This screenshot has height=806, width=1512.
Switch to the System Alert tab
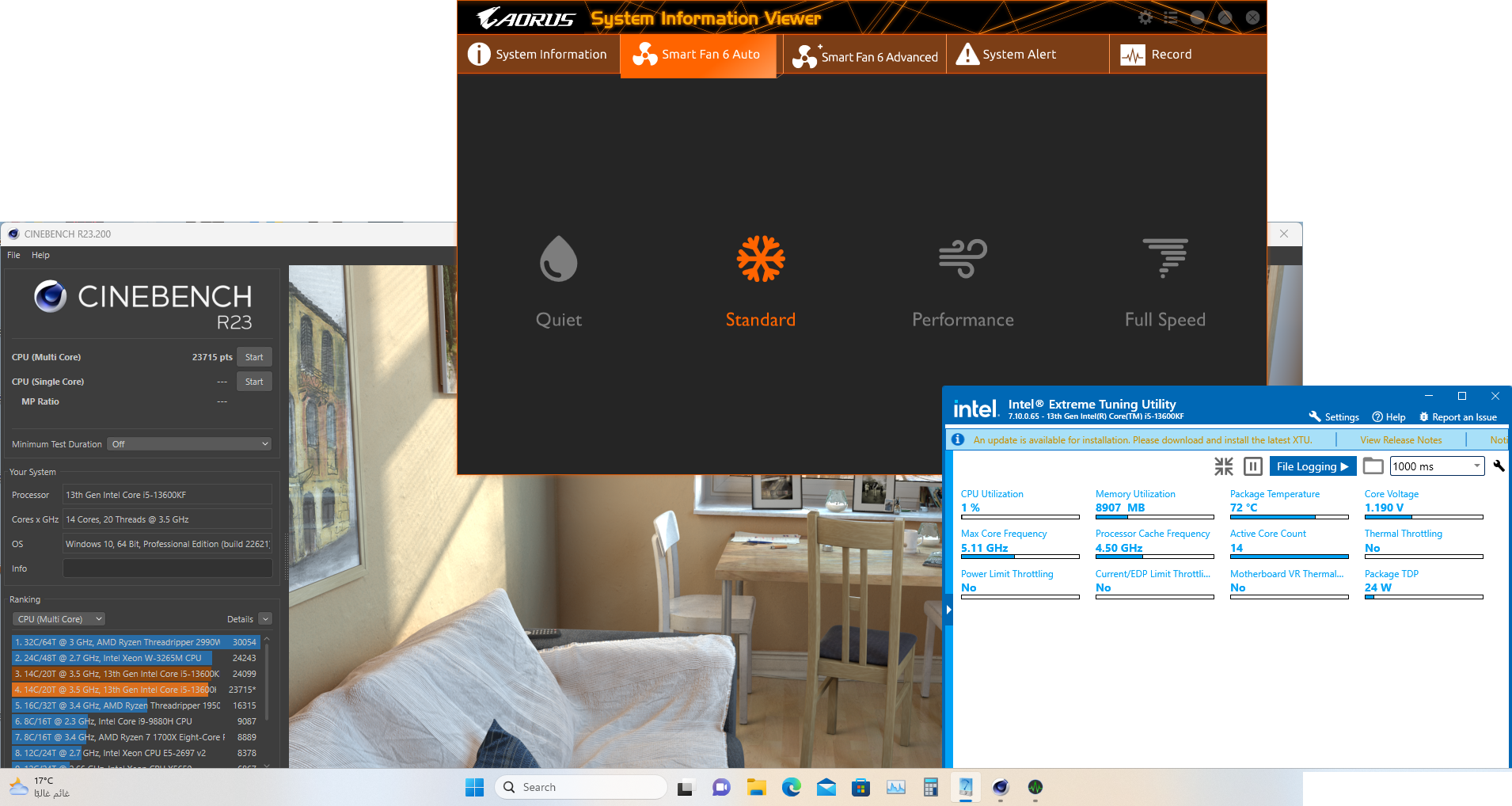pyautogui.click(x=1007, y=55)
